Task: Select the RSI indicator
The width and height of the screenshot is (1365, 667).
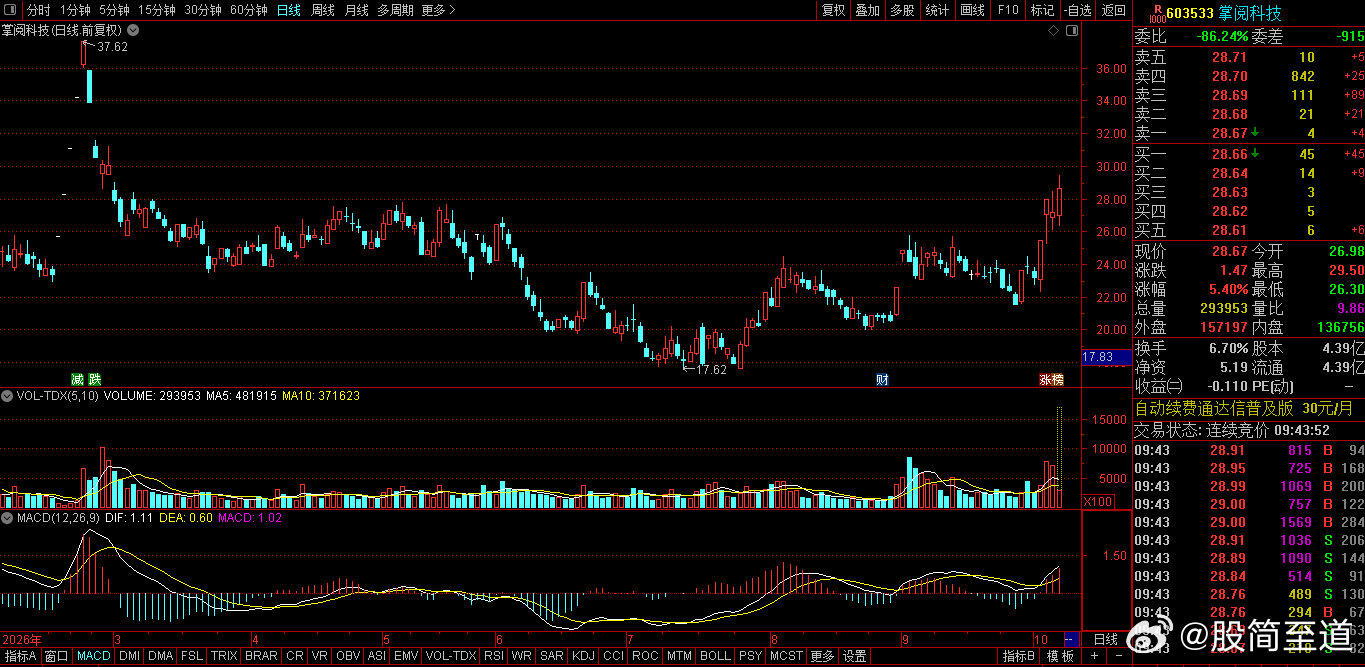Action: coord(493,656)
